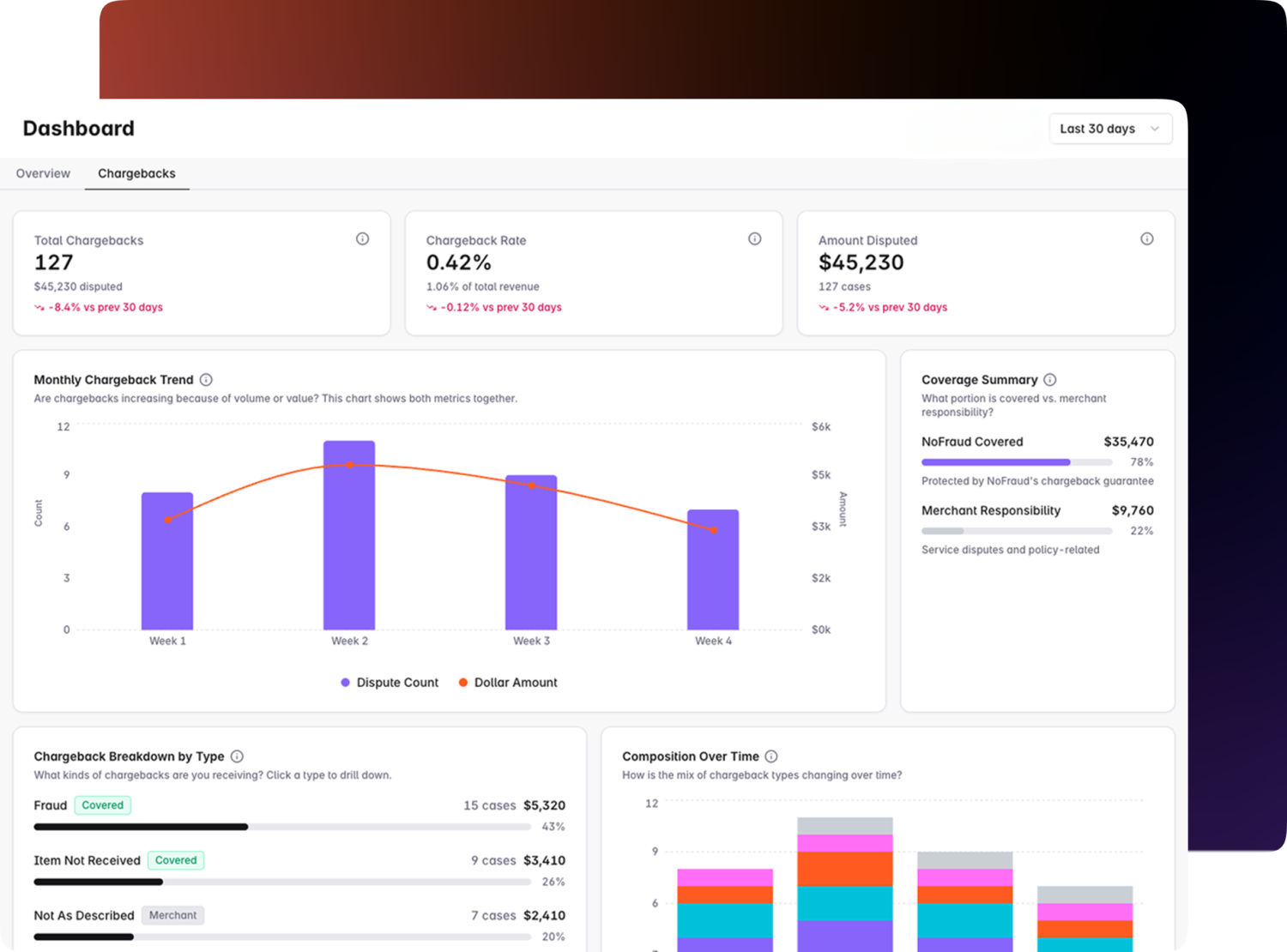Toggle the Dollar Amount legend item
Image resolution: width=1287 pixels, height=952 pixels.
tap(508, 682)
